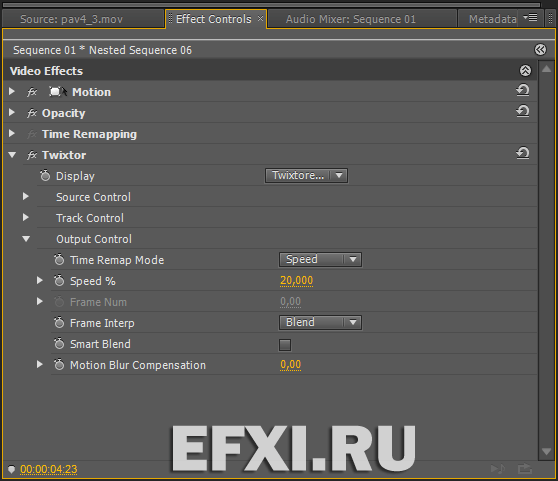Screen dimensions: 558x481
Task: Switch to Source: pav4_3.mov tab
Action: click(x=72, y=19)
